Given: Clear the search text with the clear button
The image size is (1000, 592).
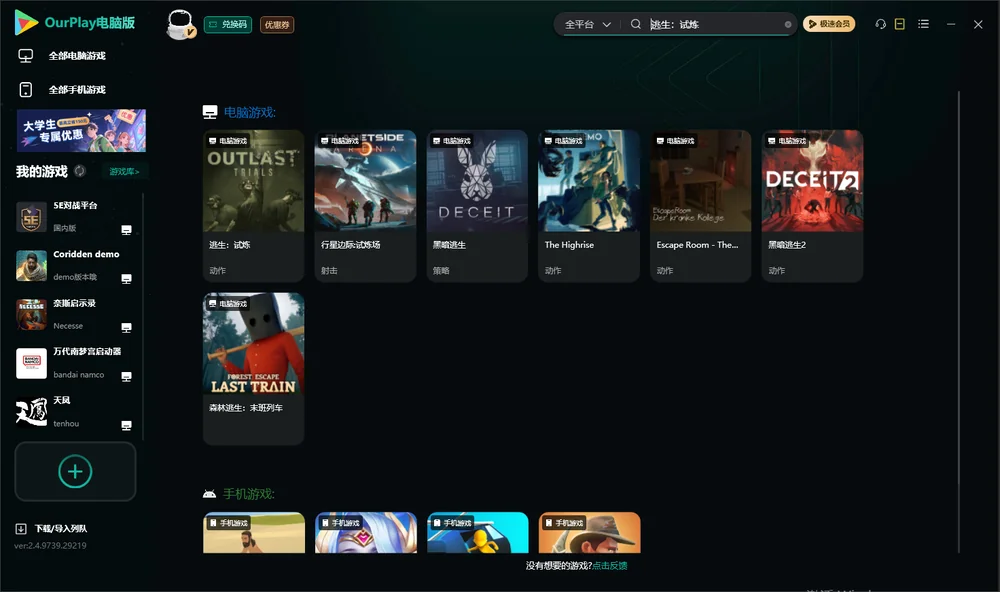Looking at the screenshot, I should 788,24.
